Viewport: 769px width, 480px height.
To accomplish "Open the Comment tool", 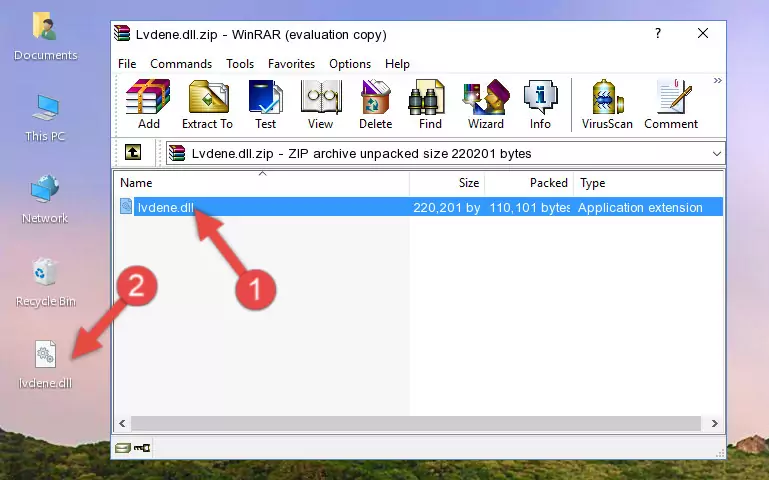I will point(671,104).
